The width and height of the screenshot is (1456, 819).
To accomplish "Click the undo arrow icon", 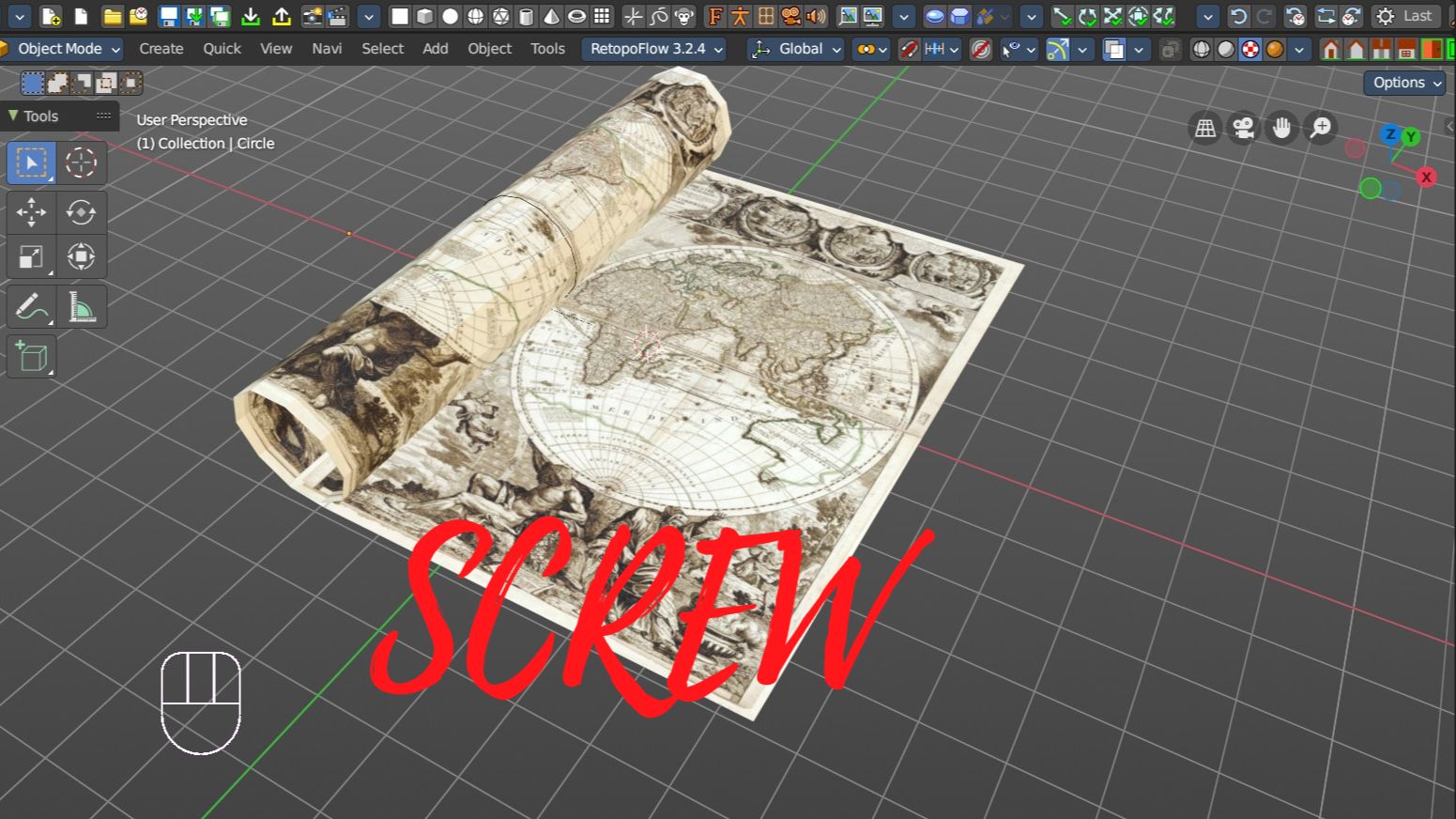I will coord(1238,16).
